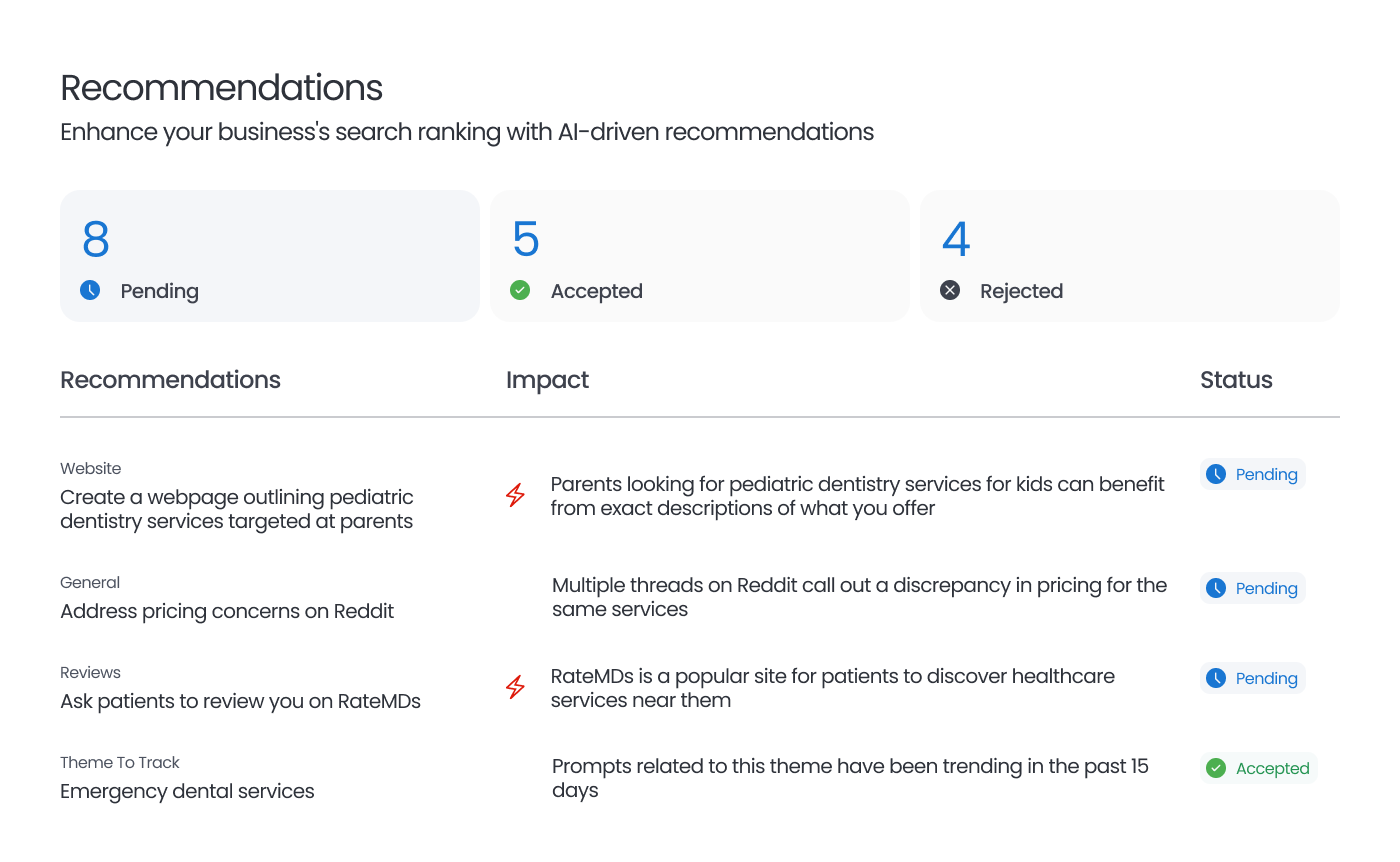Screen dimensions: 1400x862
Task: Expand the Theme To Track category
Action: click(x=120, y=762)
